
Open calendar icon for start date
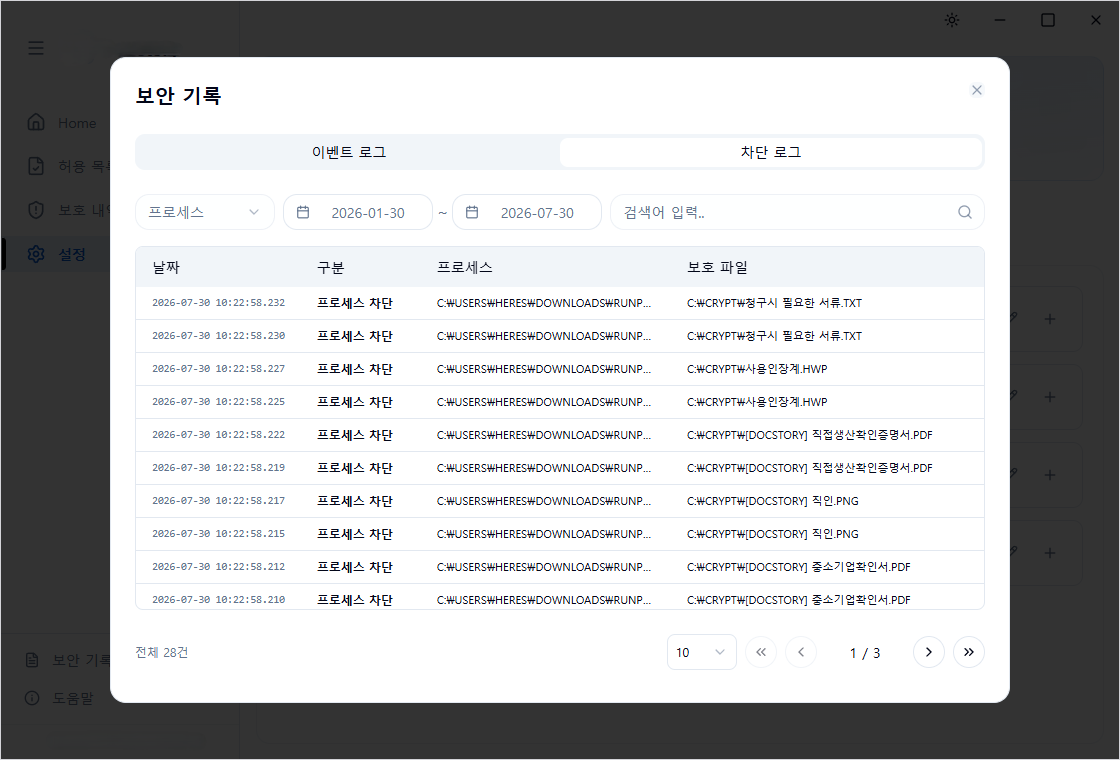[x=303, y=212]
